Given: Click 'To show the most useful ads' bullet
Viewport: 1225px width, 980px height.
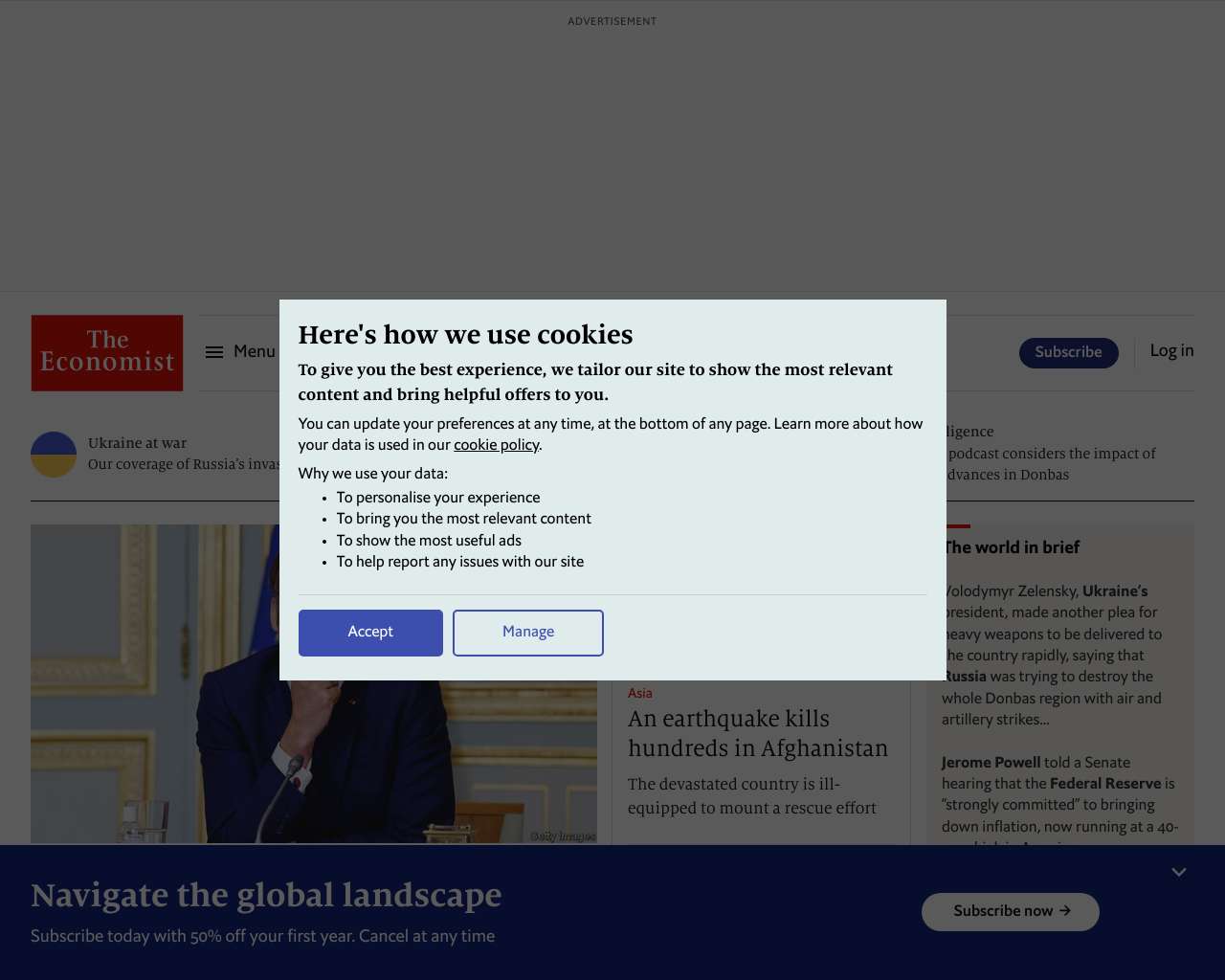Looking at the screenshot, I should pyautogui.click(x=429, y=541).
